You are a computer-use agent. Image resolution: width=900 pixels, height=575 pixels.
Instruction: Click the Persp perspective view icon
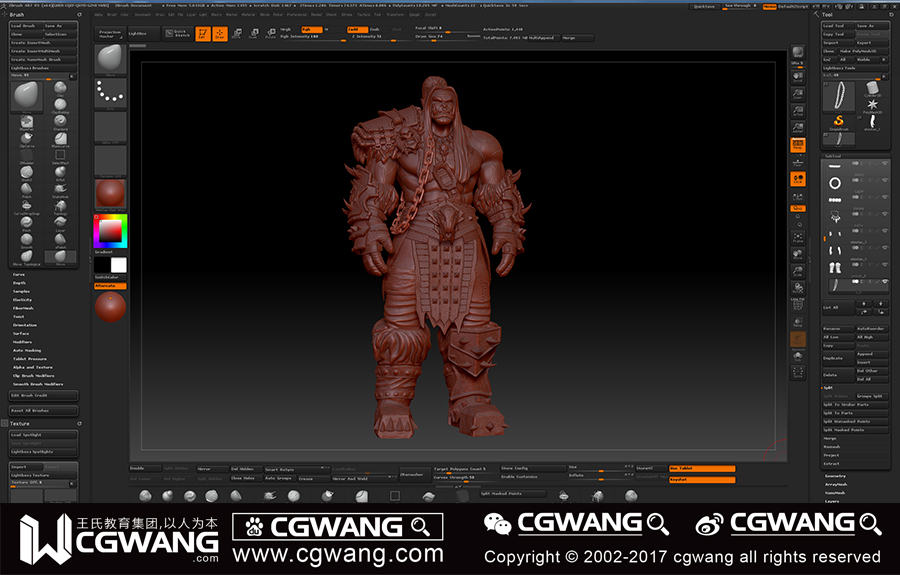click(x=798, y=146)
